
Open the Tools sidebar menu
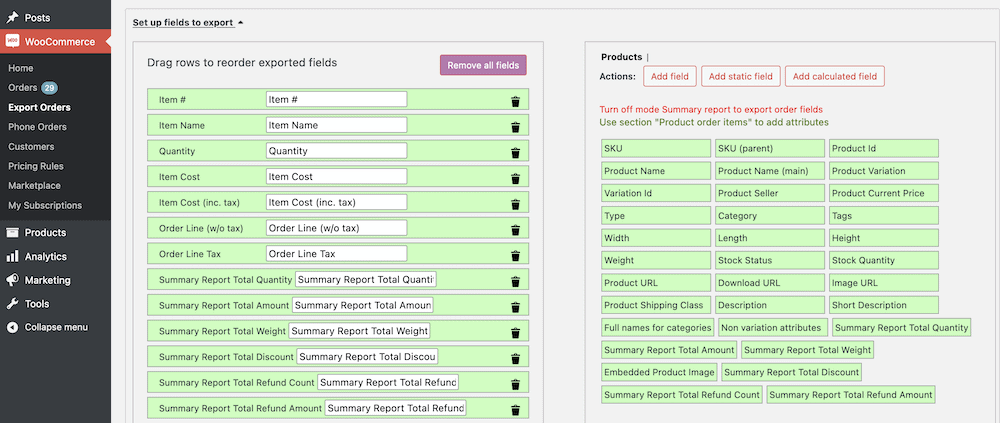37,304
